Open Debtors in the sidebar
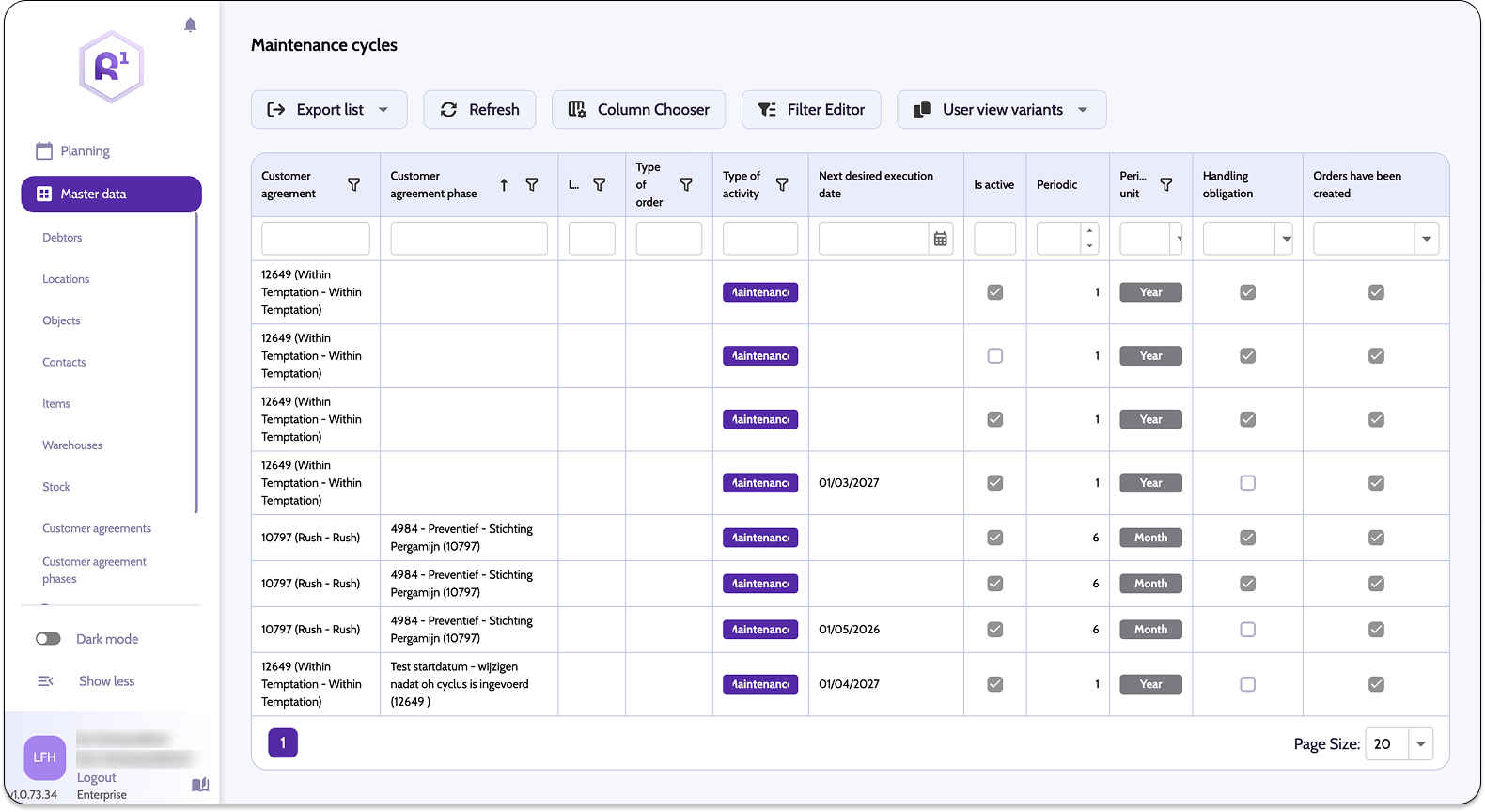Screen dimensions: 1485x812 (62, 238)
